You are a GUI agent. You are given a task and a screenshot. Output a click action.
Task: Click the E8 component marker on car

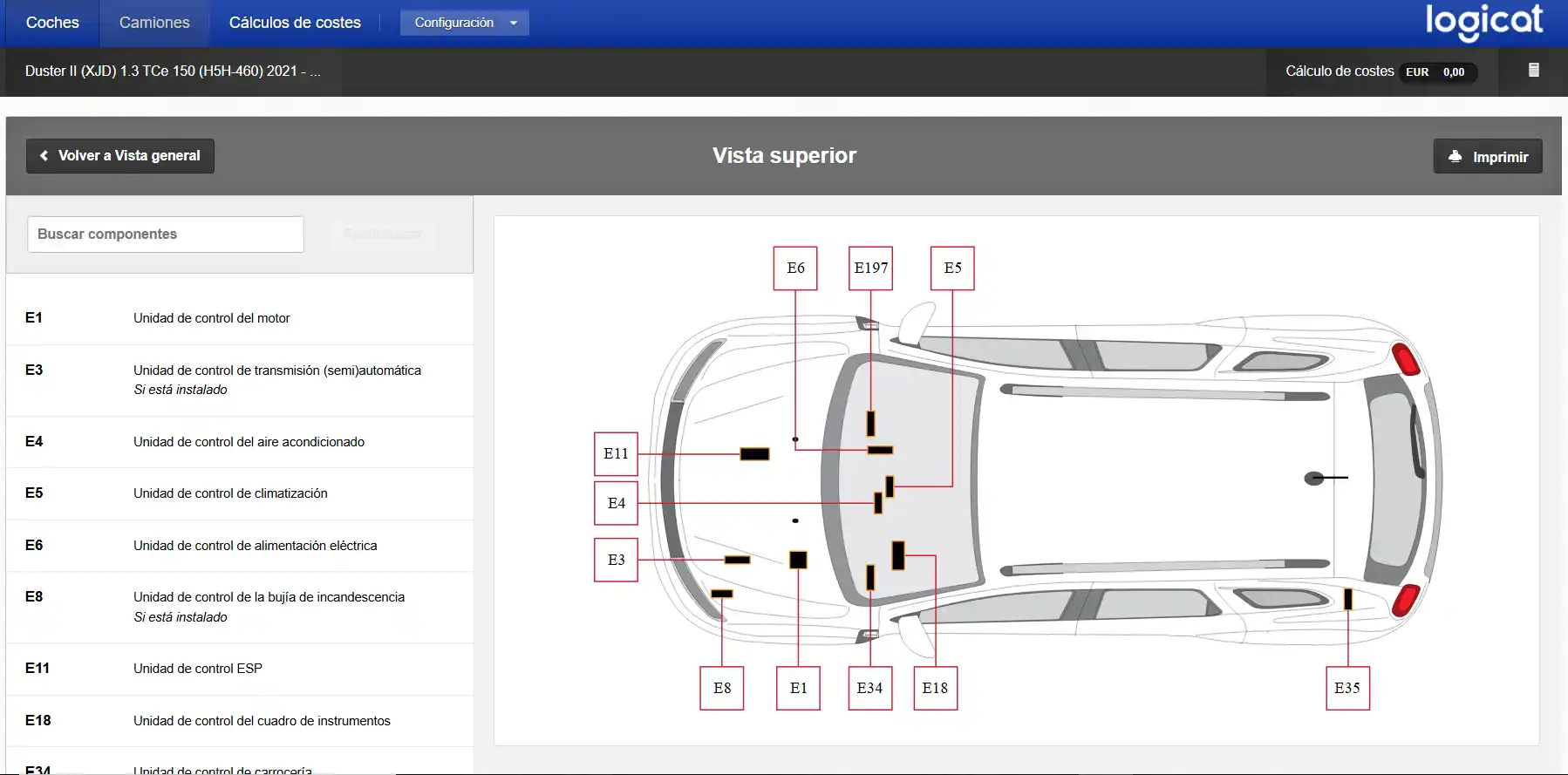[722, 594]
